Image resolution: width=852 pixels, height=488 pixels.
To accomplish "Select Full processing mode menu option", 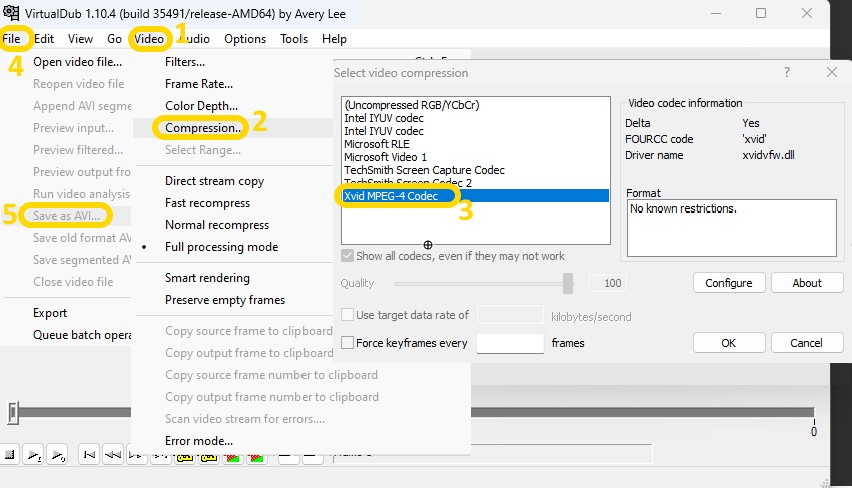I will (x=221, y=247).
